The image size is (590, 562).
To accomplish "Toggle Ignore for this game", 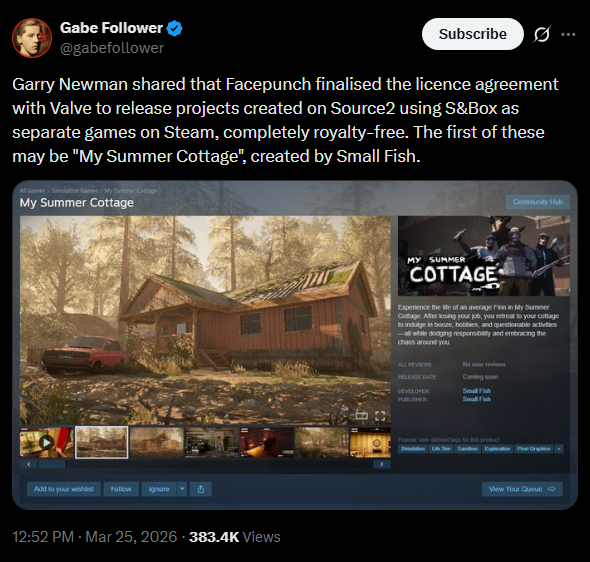I will pos(159,489).
